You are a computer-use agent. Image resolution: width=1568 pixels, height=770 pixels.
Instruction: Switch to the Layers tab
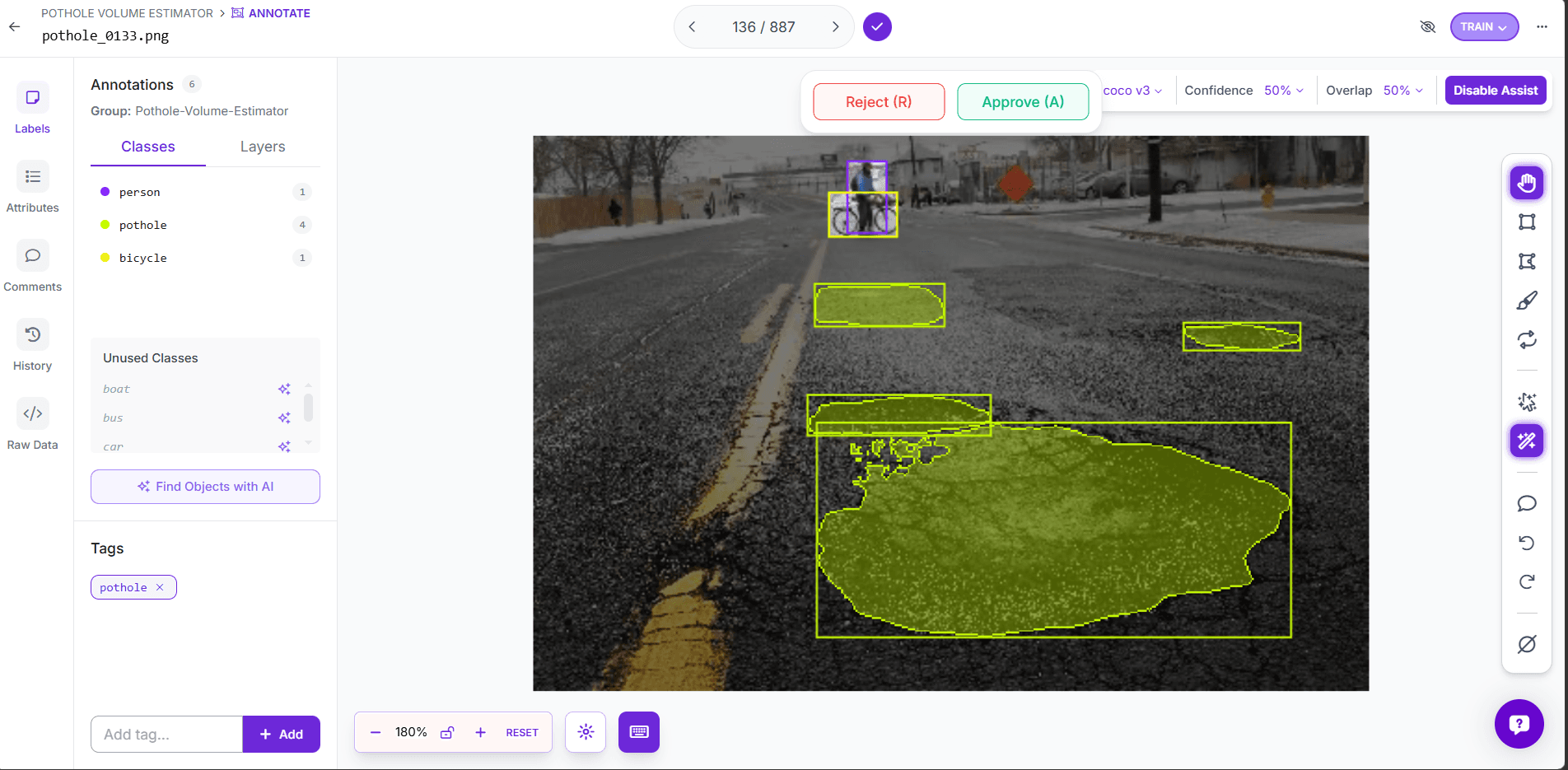tap(263, 147)
